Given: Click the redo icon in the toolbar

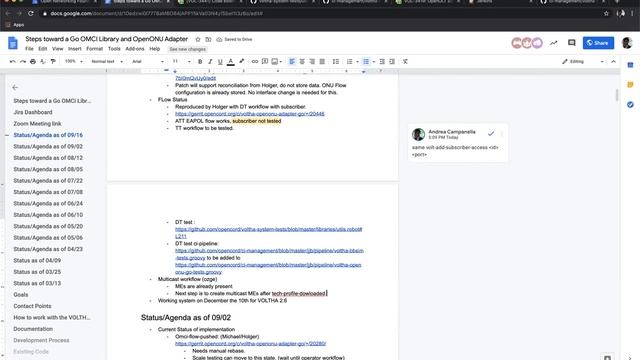Looking at the screenshot, I should [23, 62].
